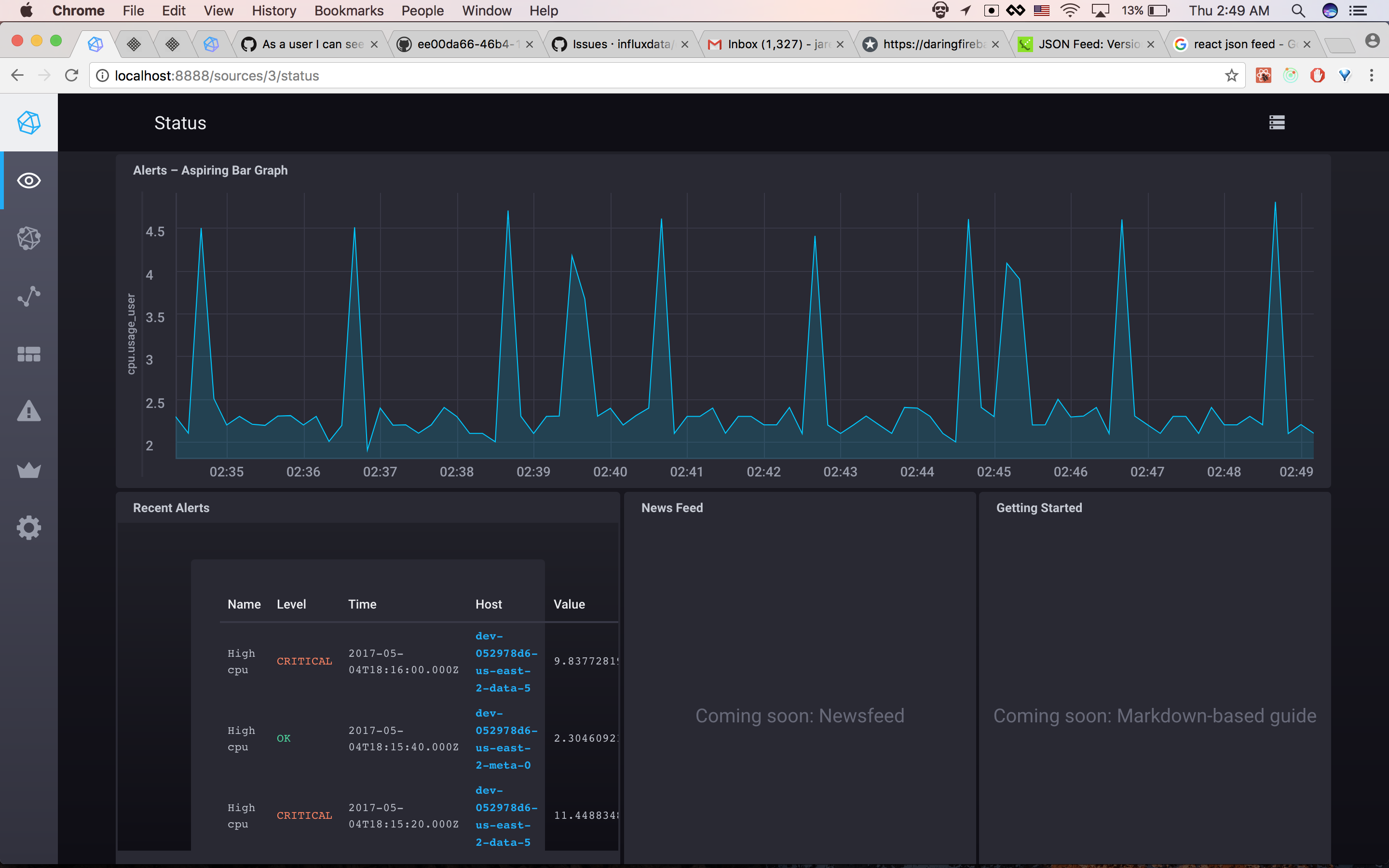The height and width of the screenshot is (868, 1389).
Task: Toggle the bookmark star in the address bar
Action: pyautogui.click(x=1231, y=75)
